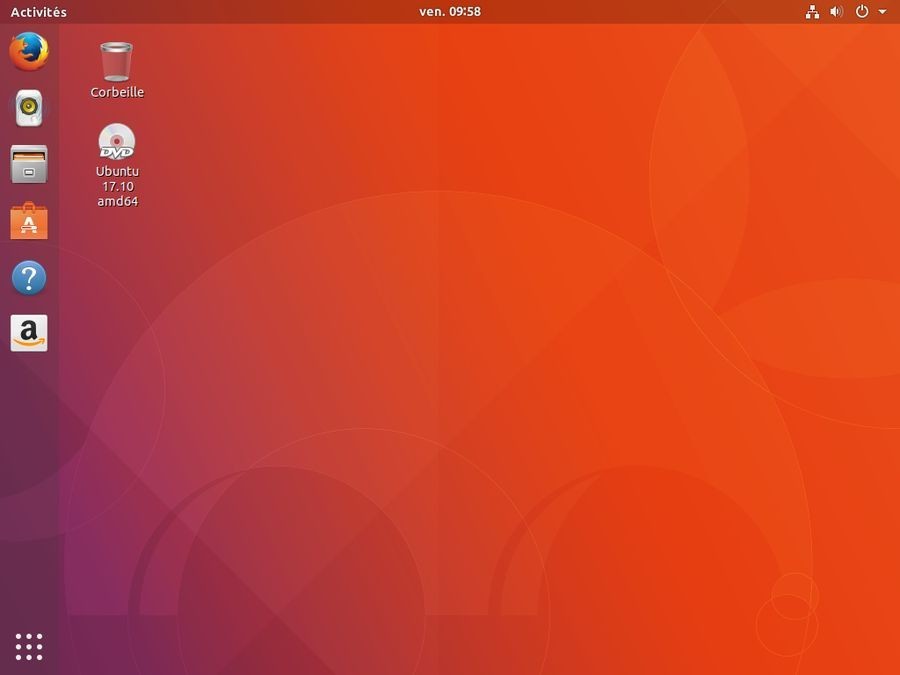Screen dimensions: 900x675
Task: Open Firefox from the dock
Action: point(29,54)
